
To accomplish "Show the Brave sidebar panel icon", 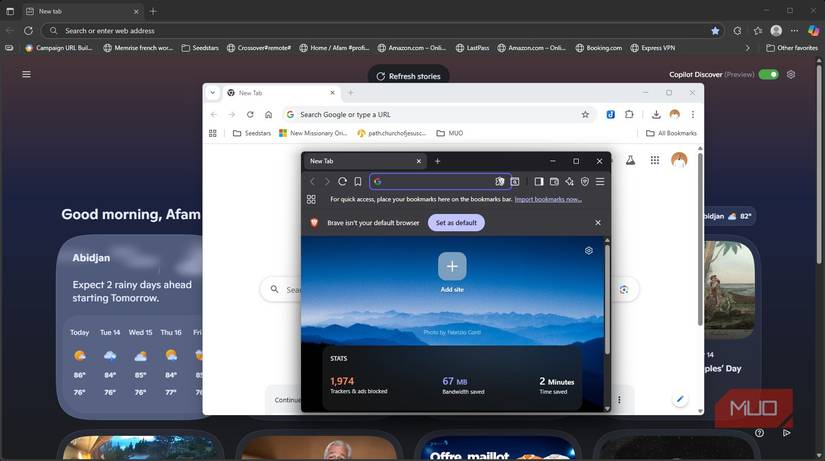I will pos(539,182).
